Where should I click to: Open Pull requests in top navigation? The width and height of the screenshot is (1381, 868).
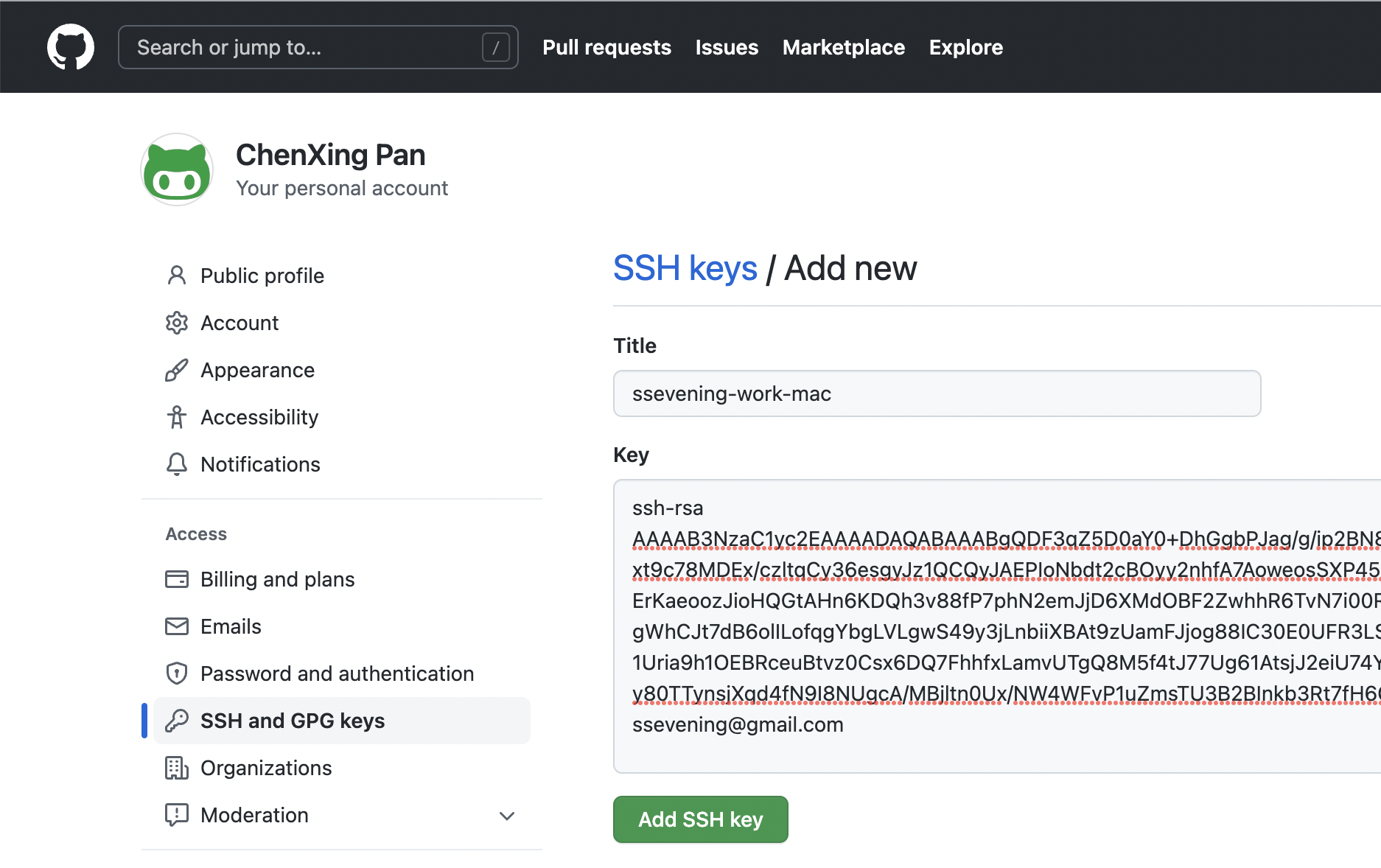tap(606, 47)
